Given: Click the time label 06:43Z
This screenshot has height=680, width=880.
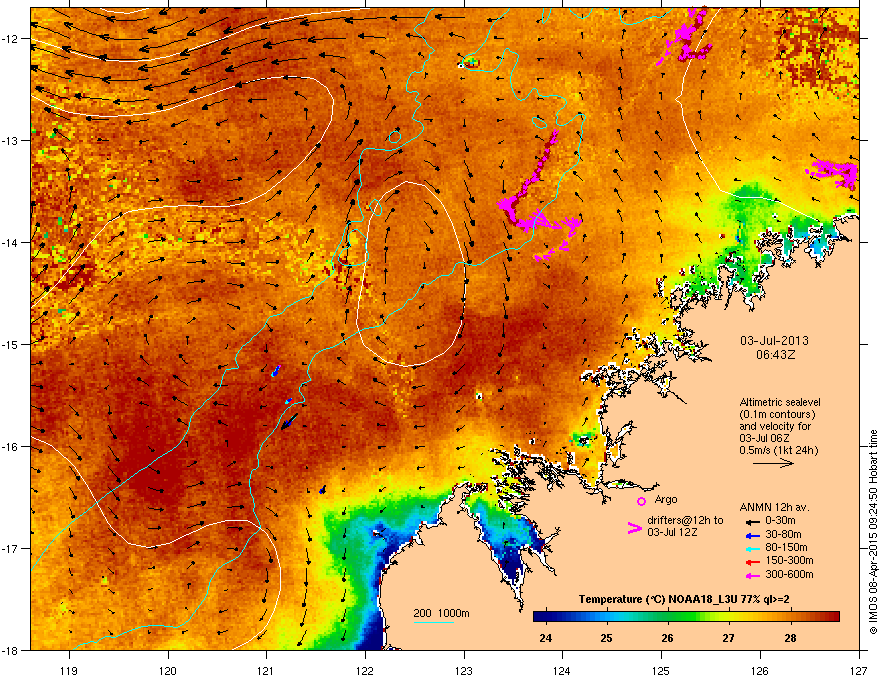Looking at the screenshot, I should (775, 355).
